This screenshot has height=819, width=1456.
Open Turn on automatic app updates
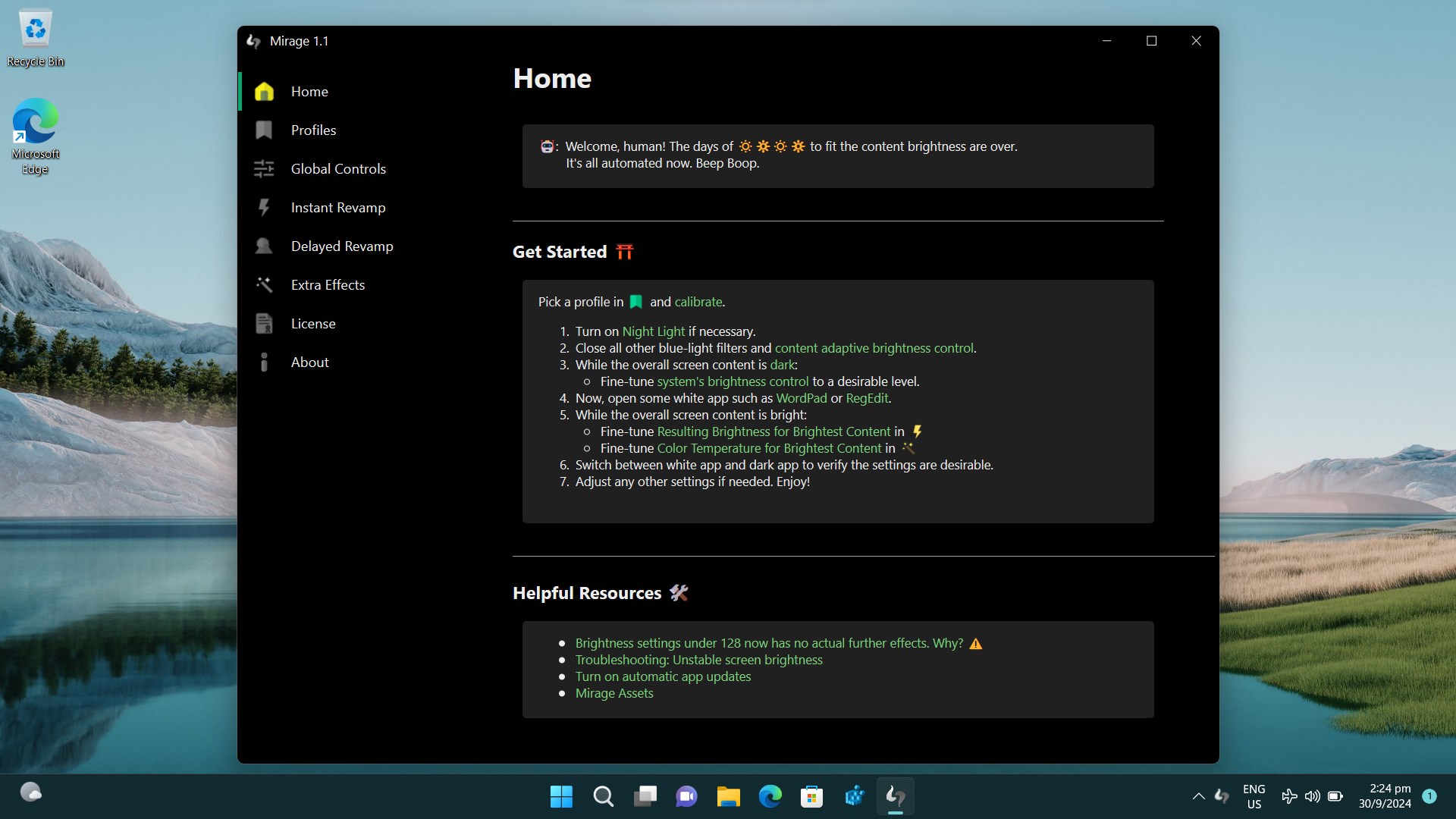663,676
